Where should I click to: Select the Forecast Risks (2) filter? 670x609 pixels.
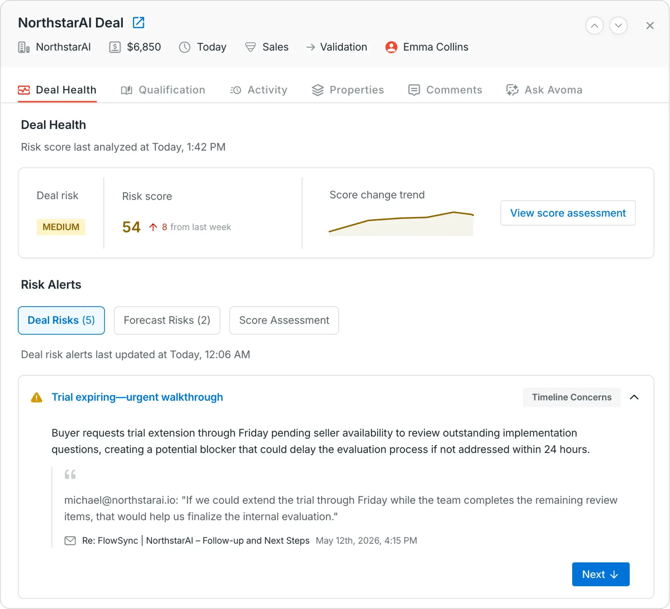(167, 321)
